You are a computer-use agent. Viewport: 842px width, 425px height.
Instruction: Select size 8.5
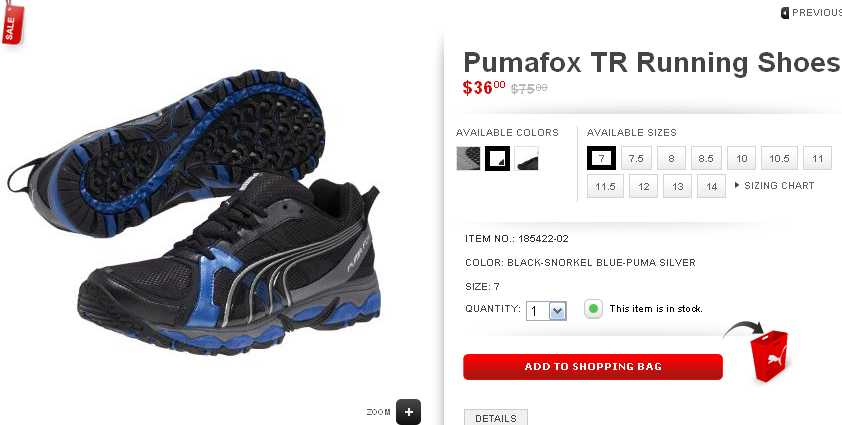click(x=706, y=158)
